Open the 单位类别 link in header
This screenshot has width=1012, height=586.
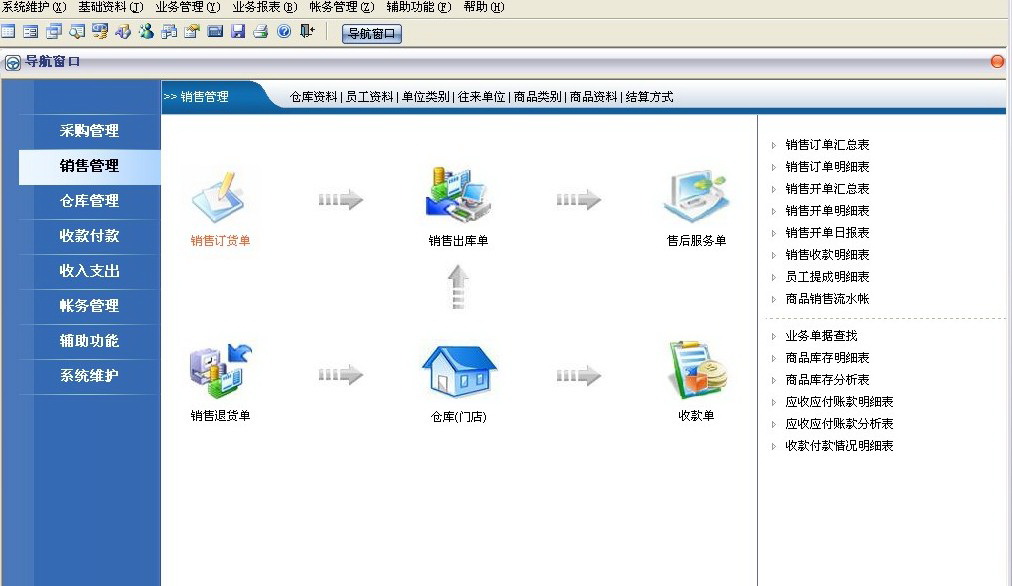tap(425, 97)
